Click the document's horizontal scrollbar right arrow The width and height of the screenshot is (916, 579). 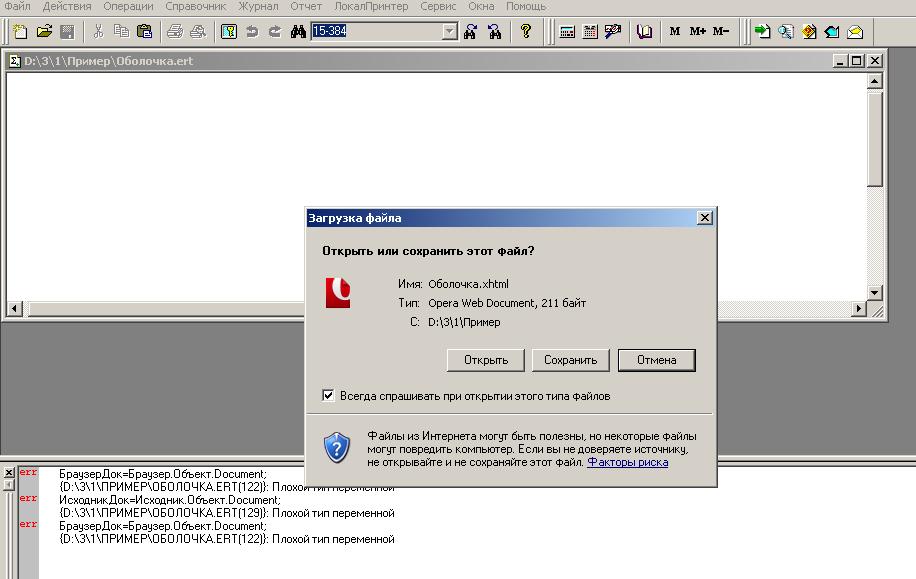(859, 309)
